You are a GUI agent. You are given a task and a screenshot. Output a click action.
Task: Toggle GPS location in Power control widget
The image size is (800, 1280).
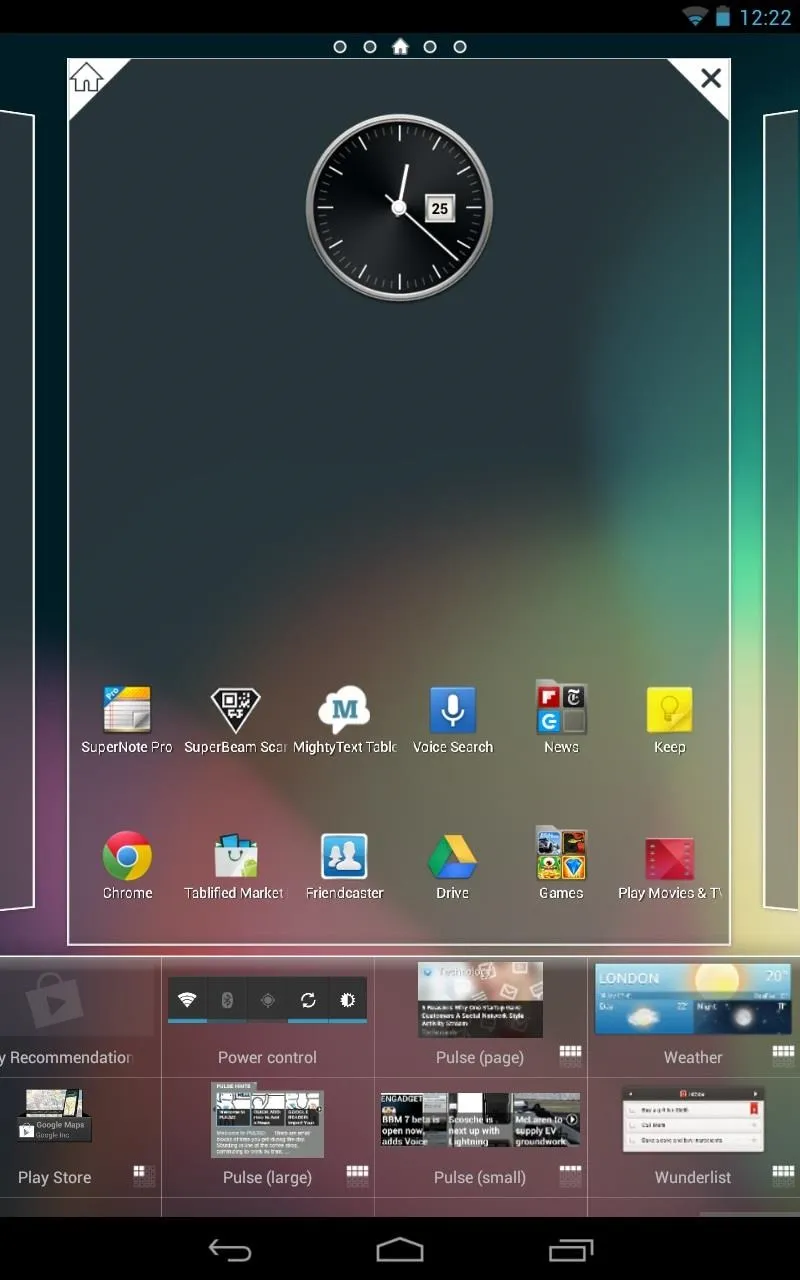coord(267,1000)
